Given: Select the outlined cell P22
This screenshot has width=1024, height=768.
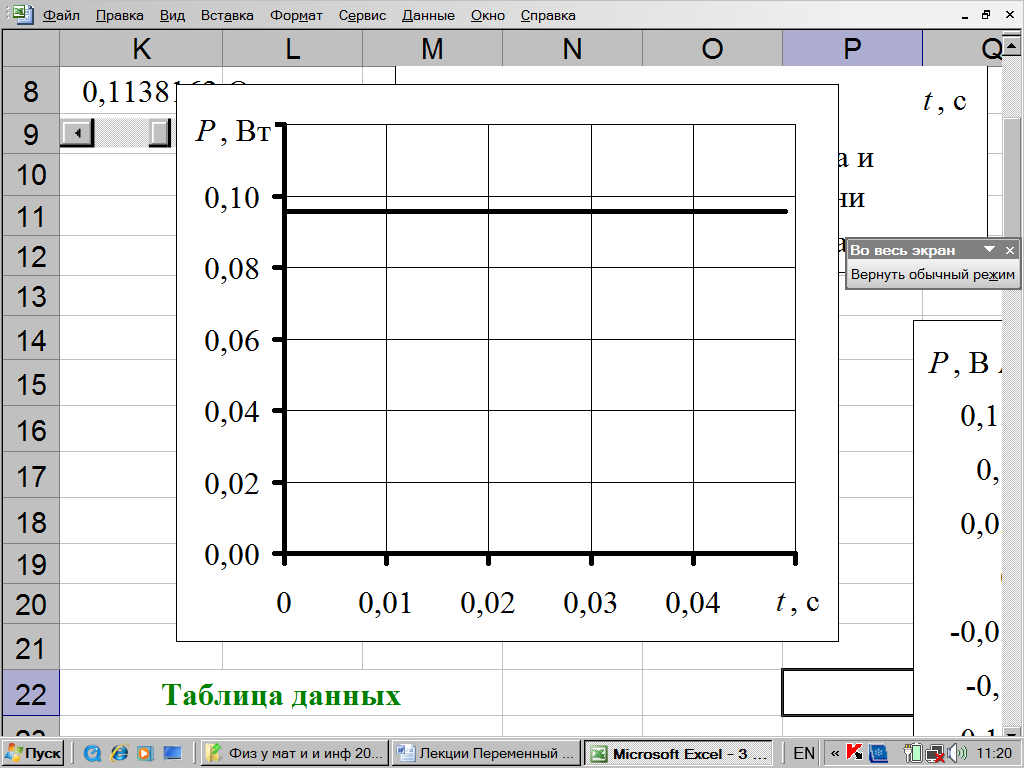Looking at the screenshot, I should coord(848,692).
